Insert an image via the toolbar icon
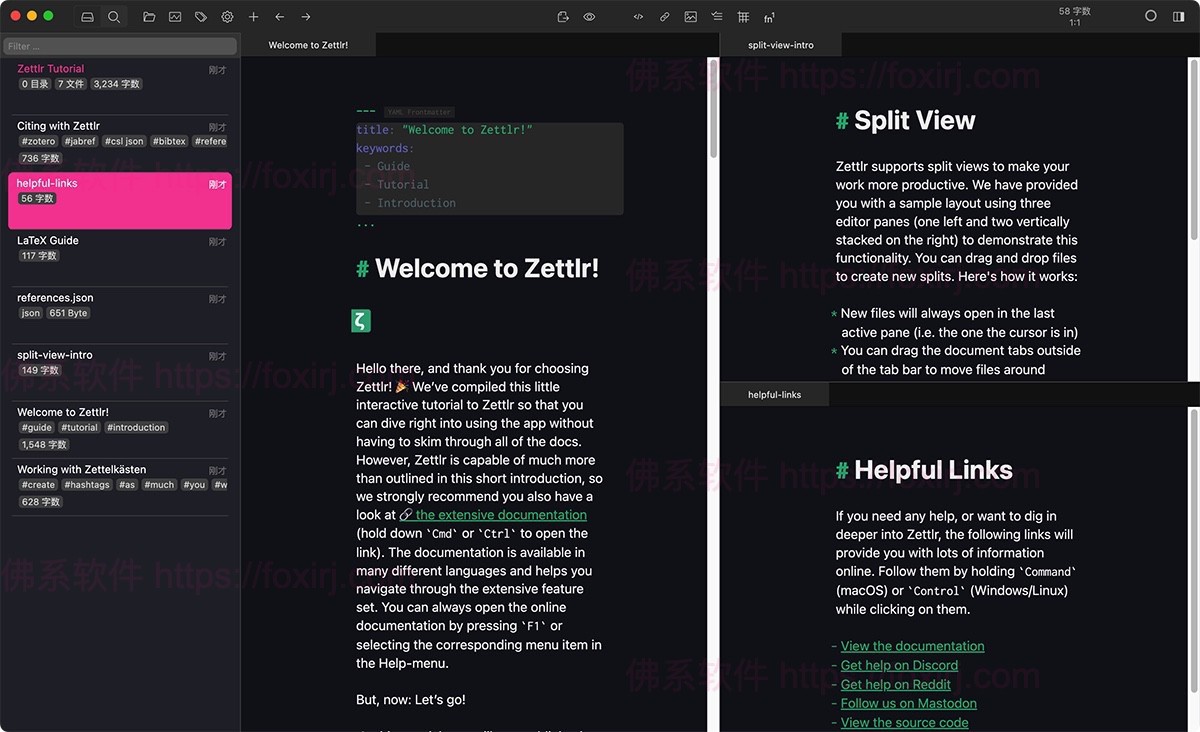This screenshot has height=732, width=1200. [x=691, y=16]
